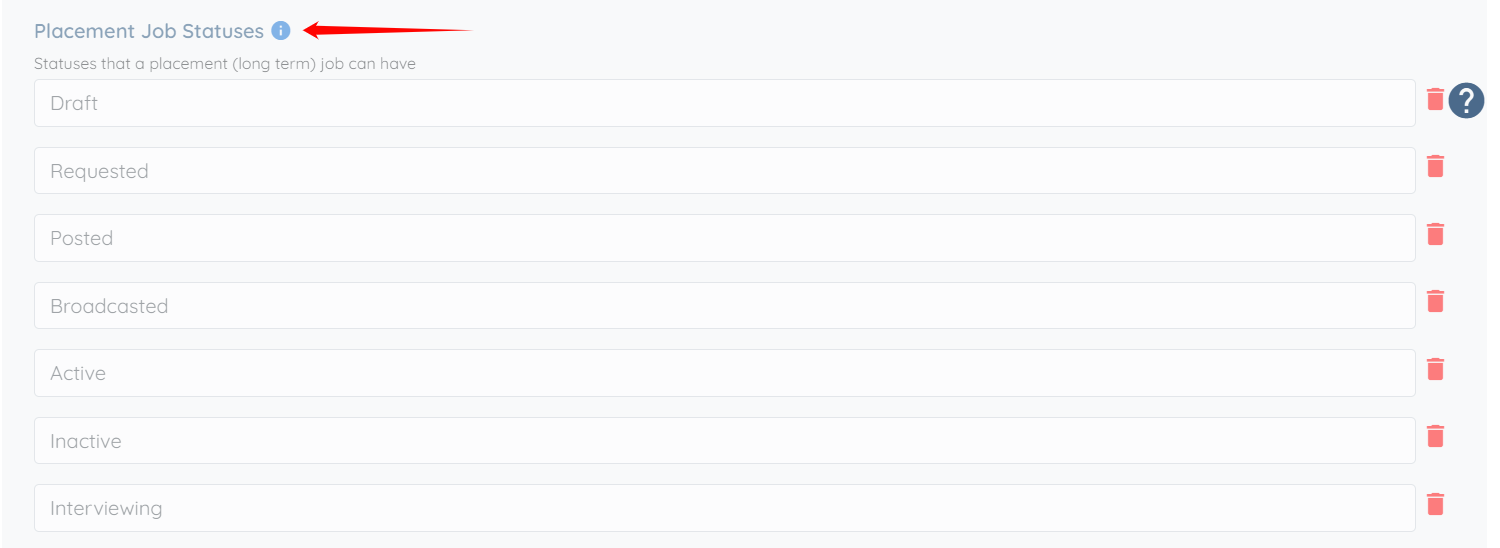Click the word Draft inside first field
This screenshot has height=548, width=1500.
[x=74, y=103]
